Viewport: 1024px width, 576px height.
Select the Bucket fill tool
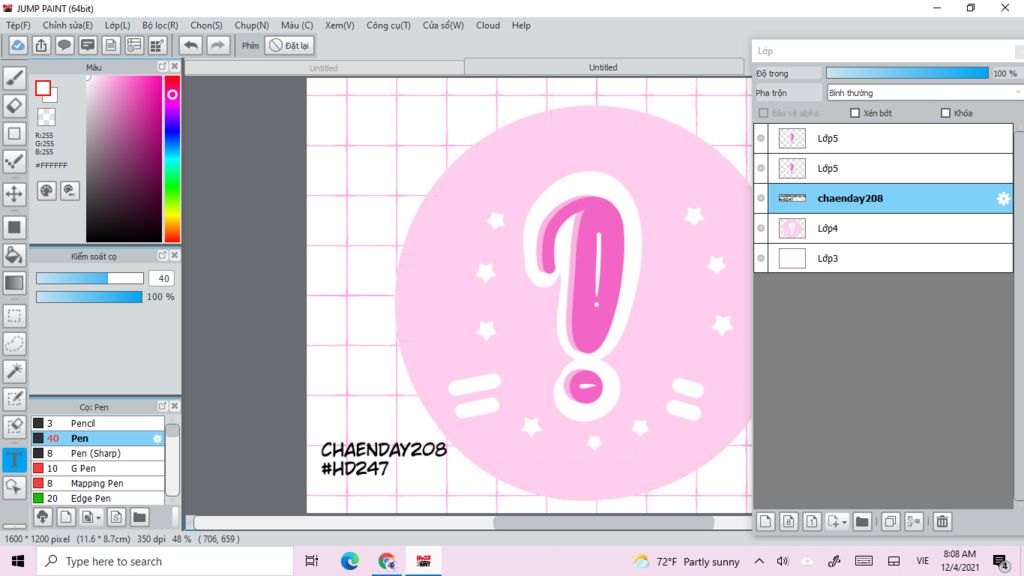point(14,255)
